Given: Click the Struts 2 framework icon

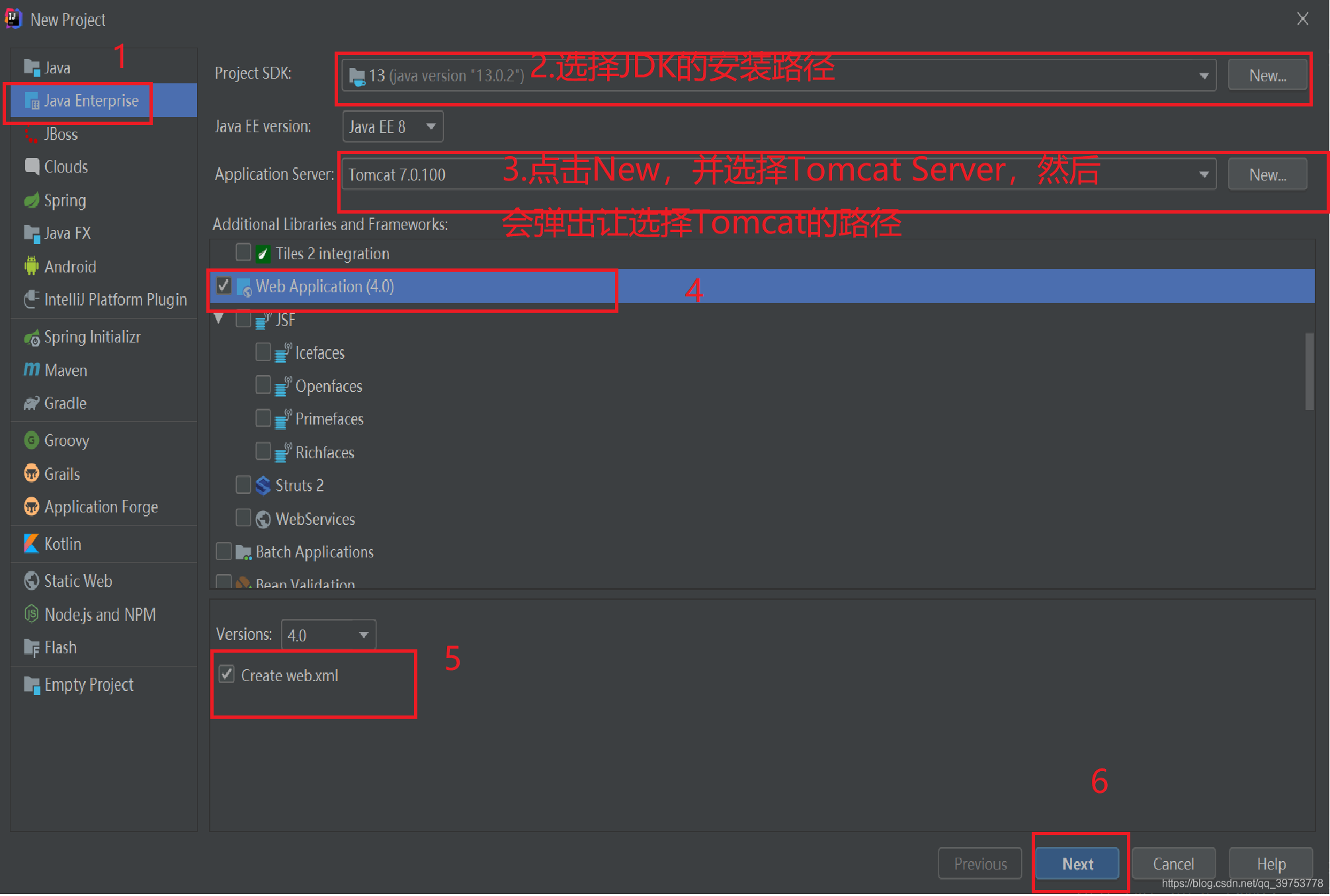Looking at the screenshot, I should [x=263, y=486].
